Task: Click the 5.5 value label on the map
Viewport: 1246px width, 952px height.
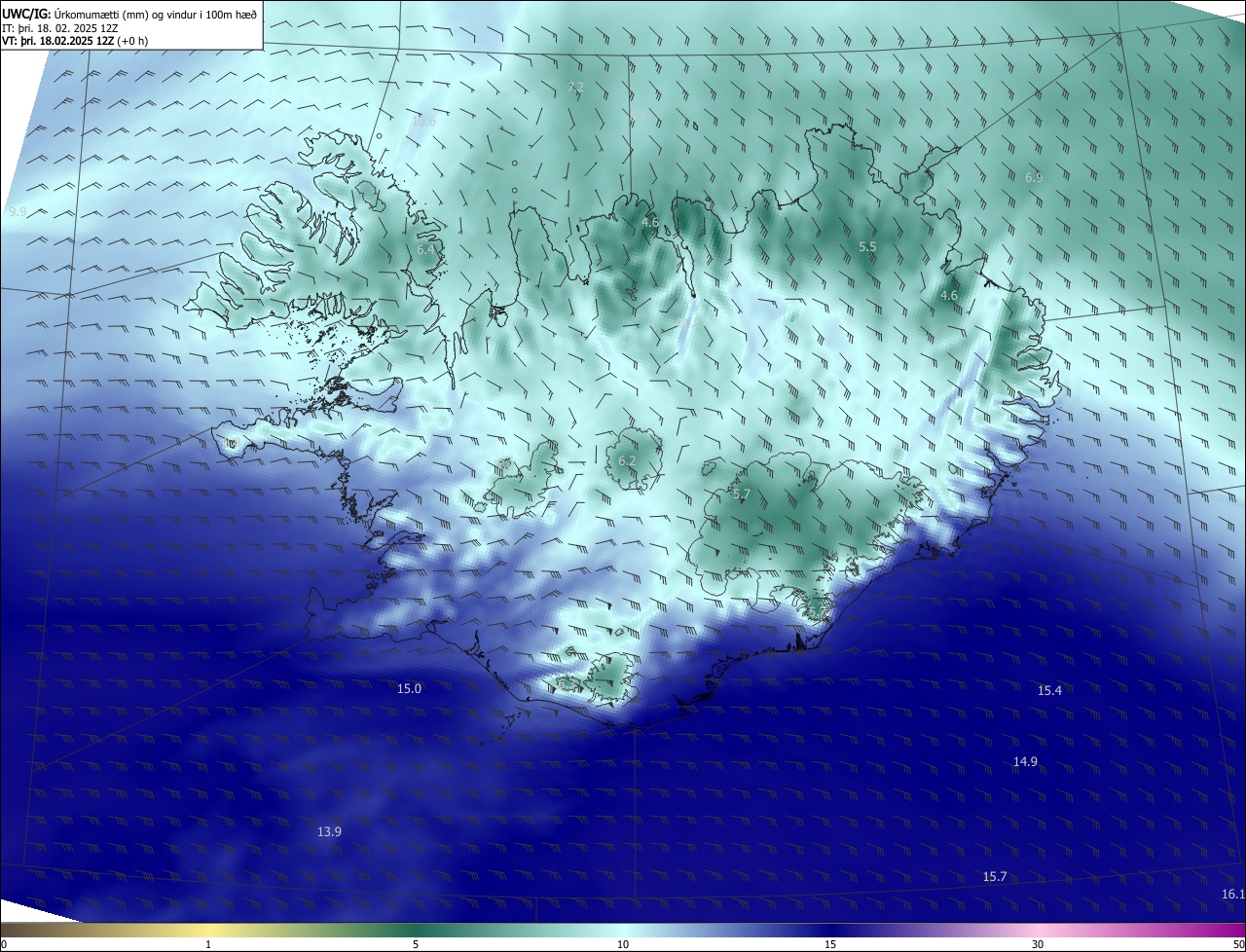Action: [867, 247]
